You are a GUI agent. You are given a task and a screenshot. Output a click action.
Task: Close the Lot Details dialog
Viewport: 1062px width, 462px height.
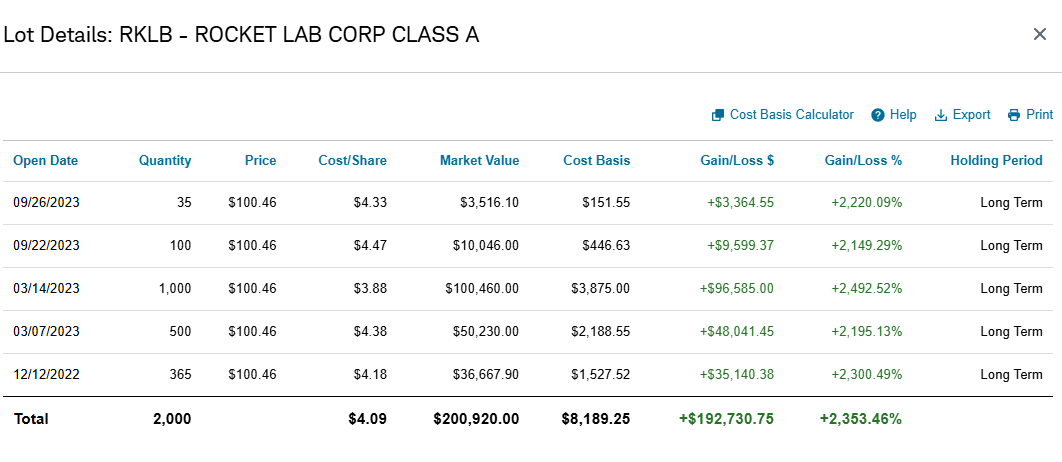click(x=1040, y=34)
